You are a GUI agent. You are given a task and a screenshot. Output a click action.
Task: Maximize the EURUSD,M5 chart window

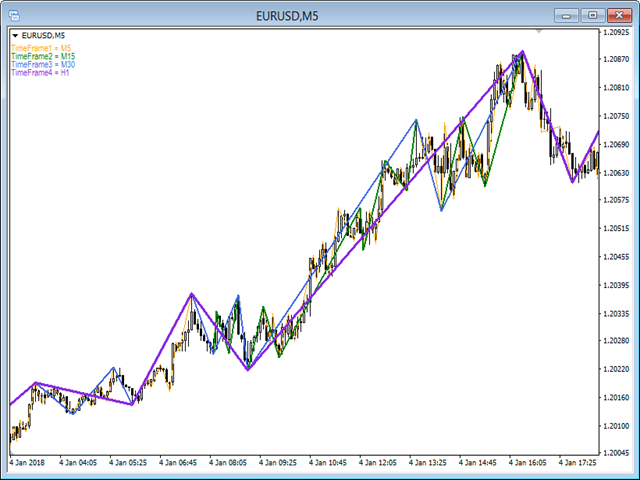593,16
